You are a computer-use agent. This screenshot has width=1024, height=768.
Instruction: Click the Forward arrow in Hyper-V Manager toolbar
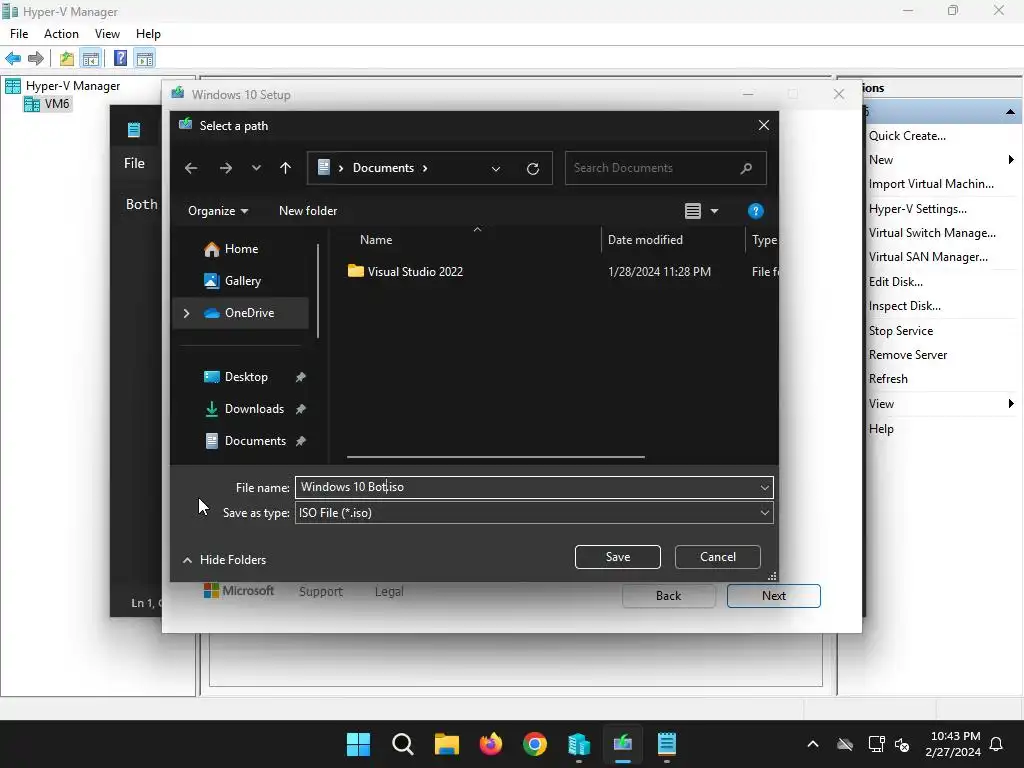(36, 59)
